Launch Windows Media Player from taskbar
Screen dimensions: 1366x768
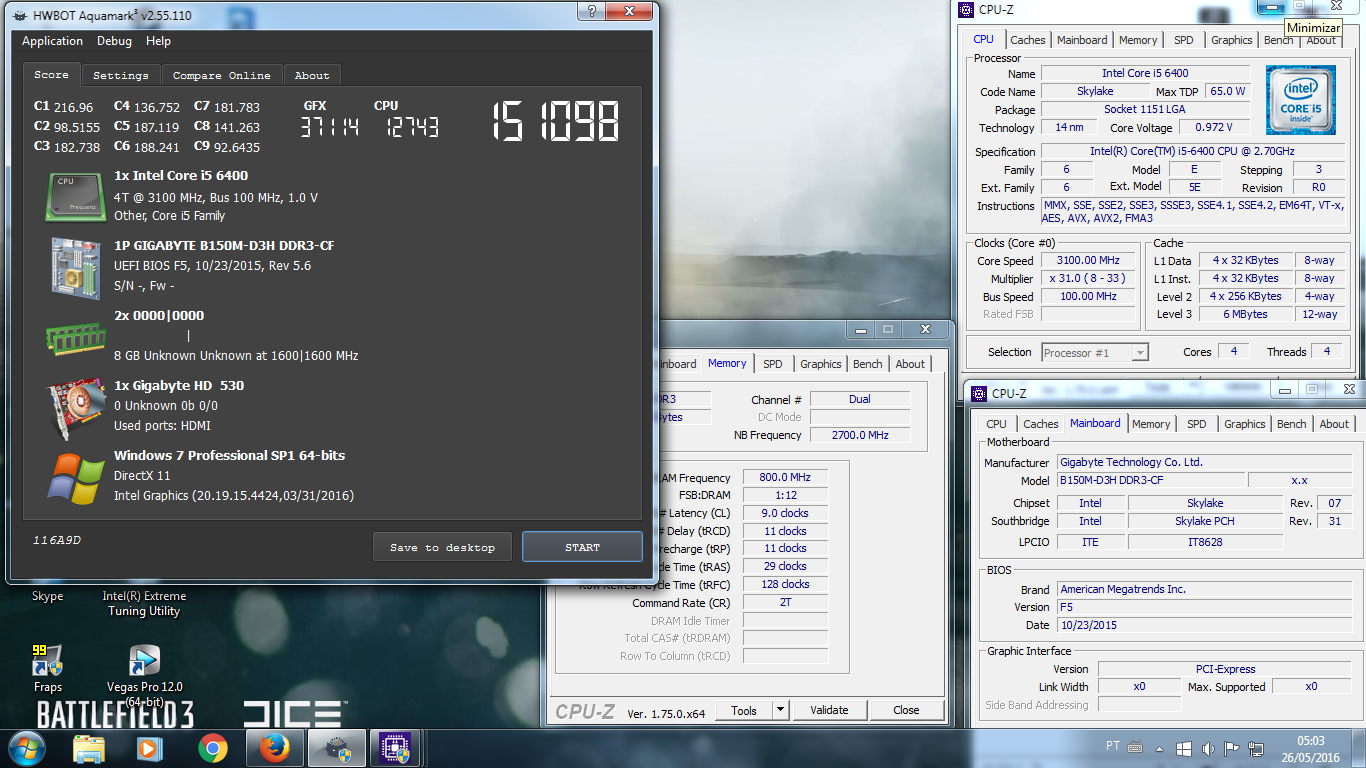149,748
